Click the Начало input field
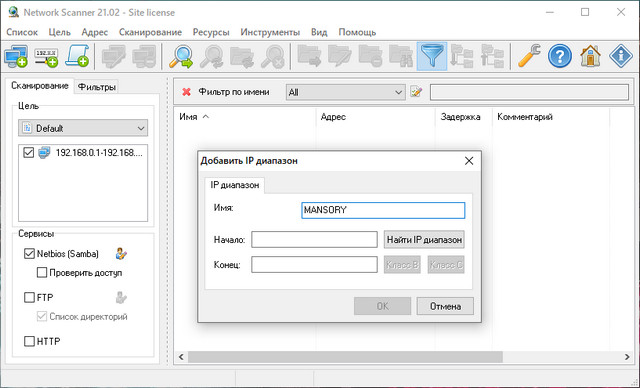640x388 pixels. [314, 239]
